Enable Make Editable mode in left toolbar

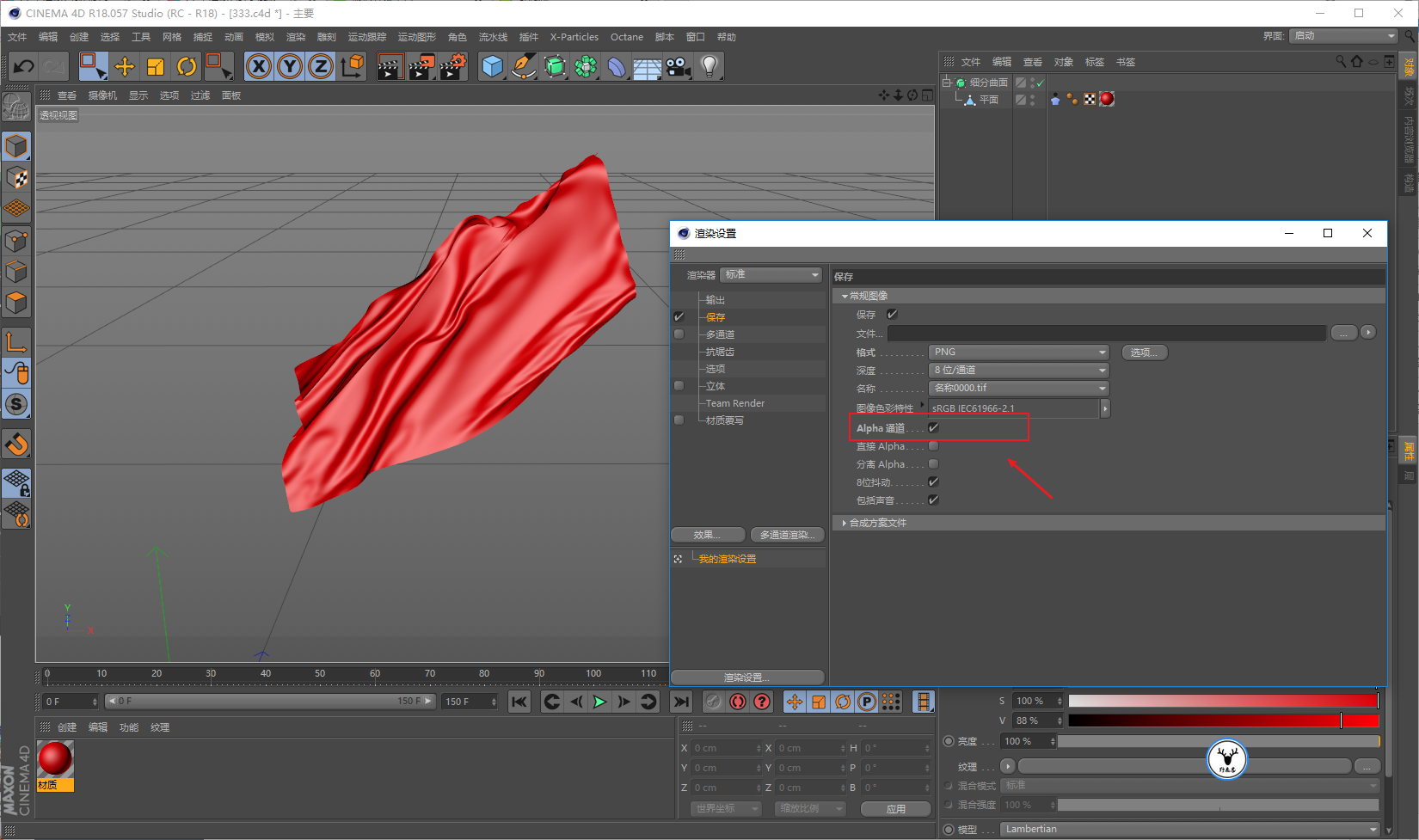(x=15, y=107)
